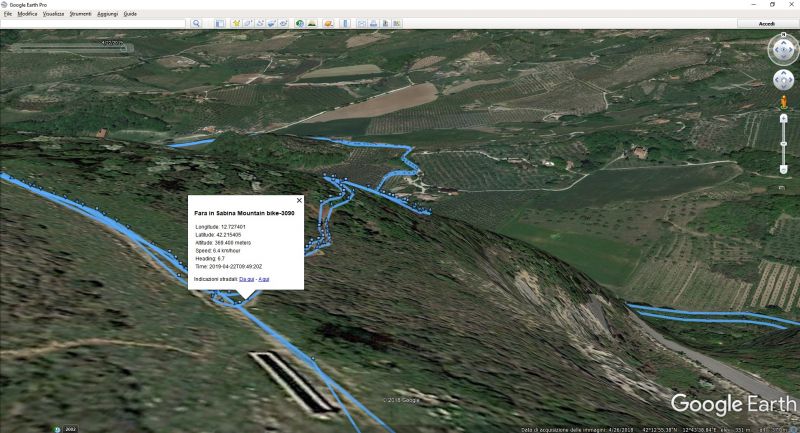
Task: Open the Visualizza menu
Action: [54, 14]
